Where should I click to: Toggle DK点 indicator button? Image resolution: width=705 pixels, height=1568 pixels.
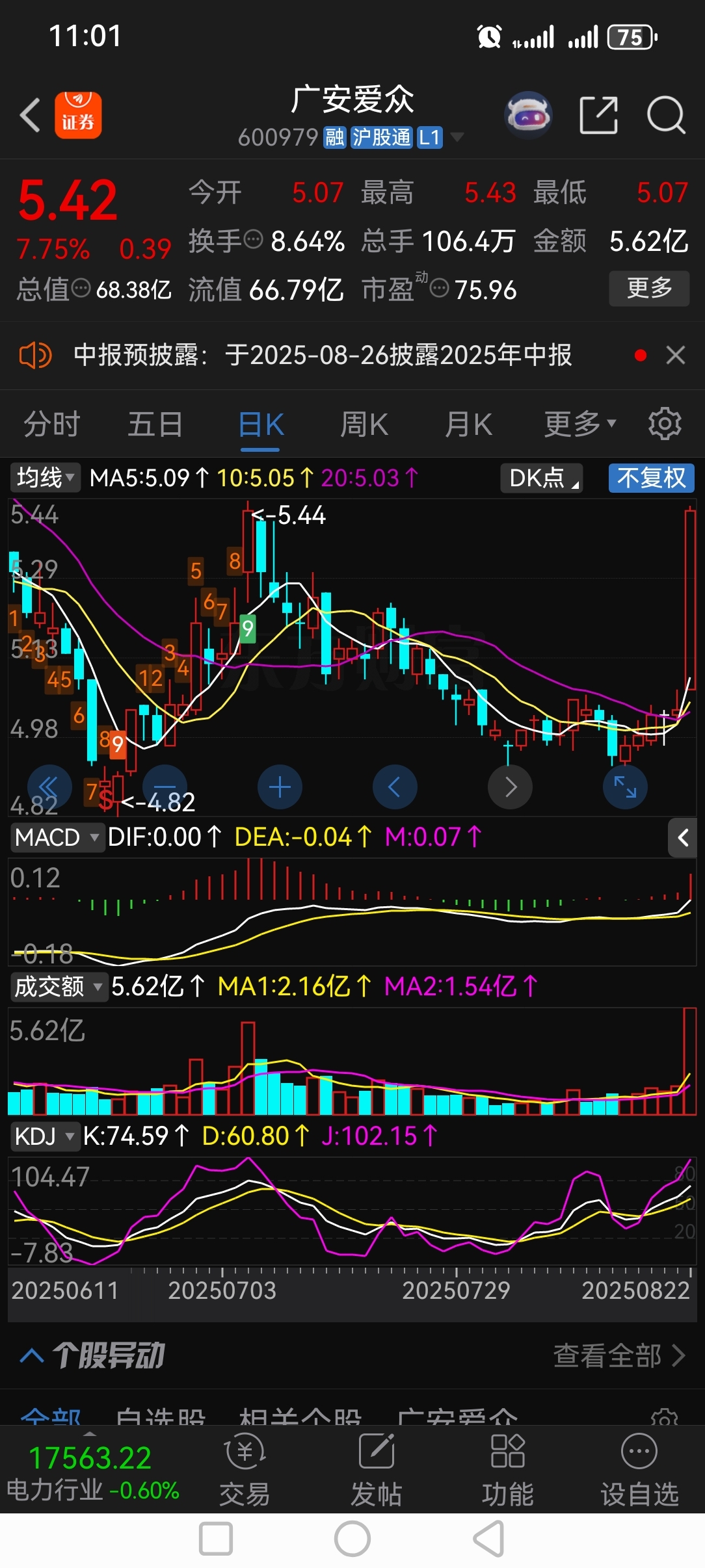[x=542, y=478]
